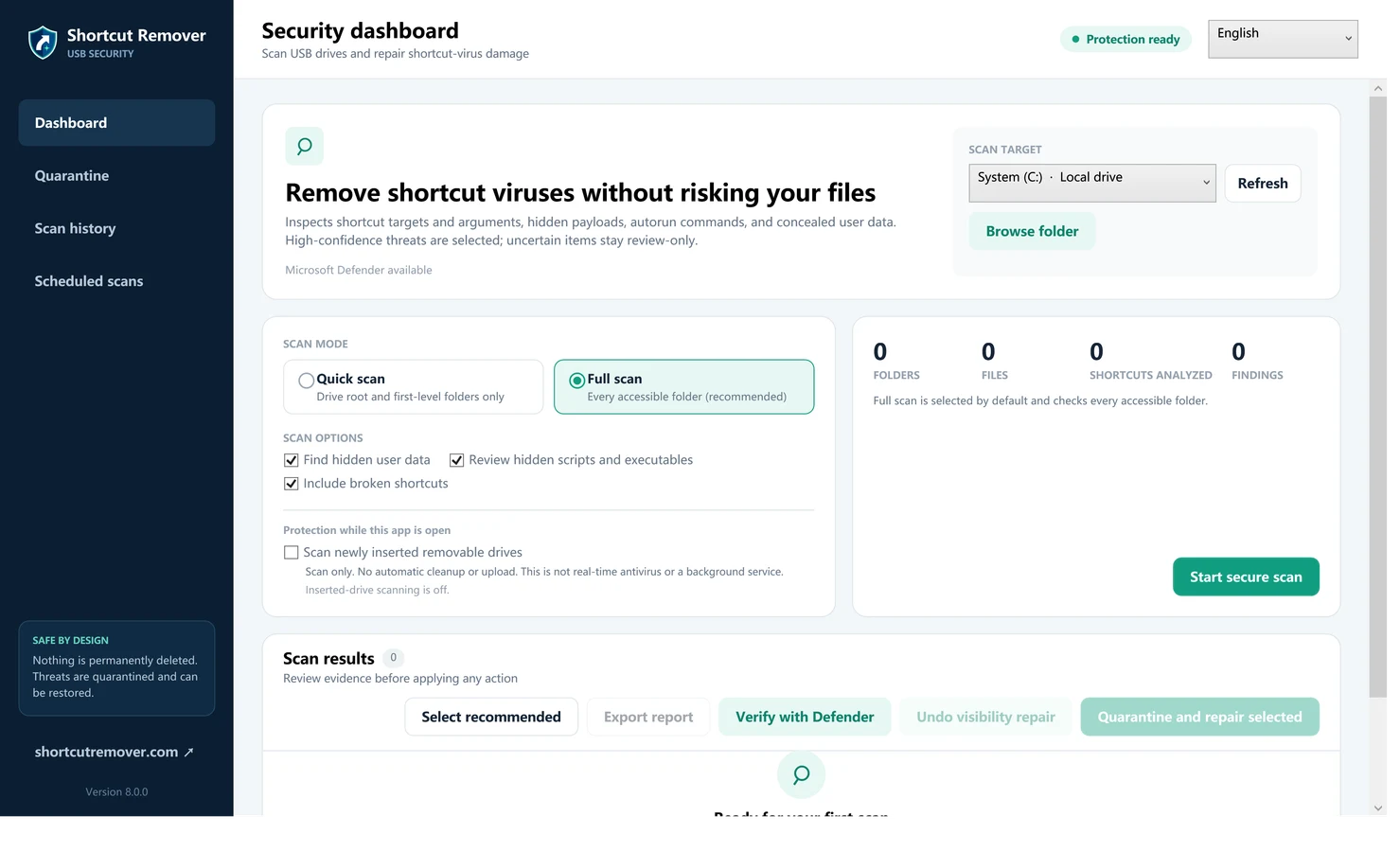Uncheck Find hidden user data

[x=292, y=460]
